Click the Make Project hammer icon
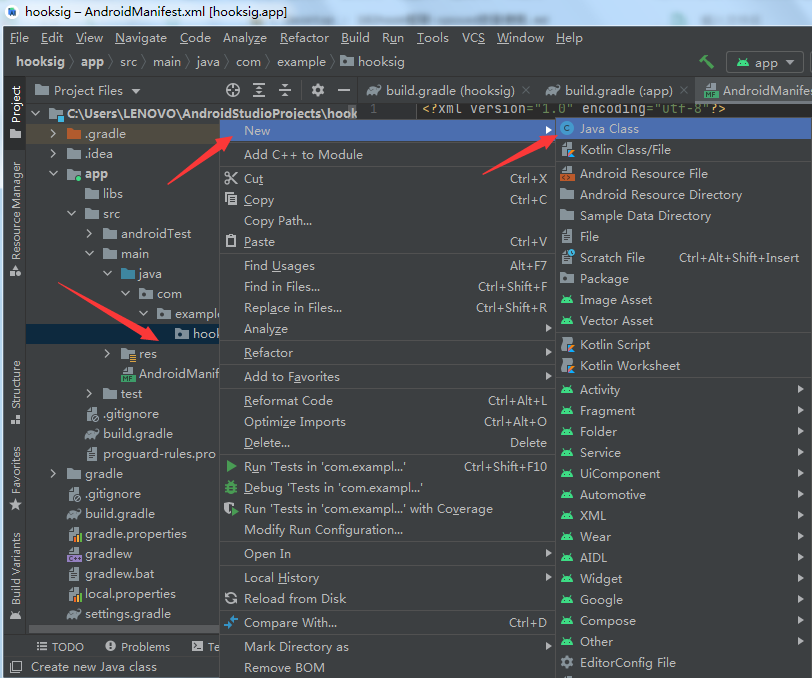 click(706, 62)
